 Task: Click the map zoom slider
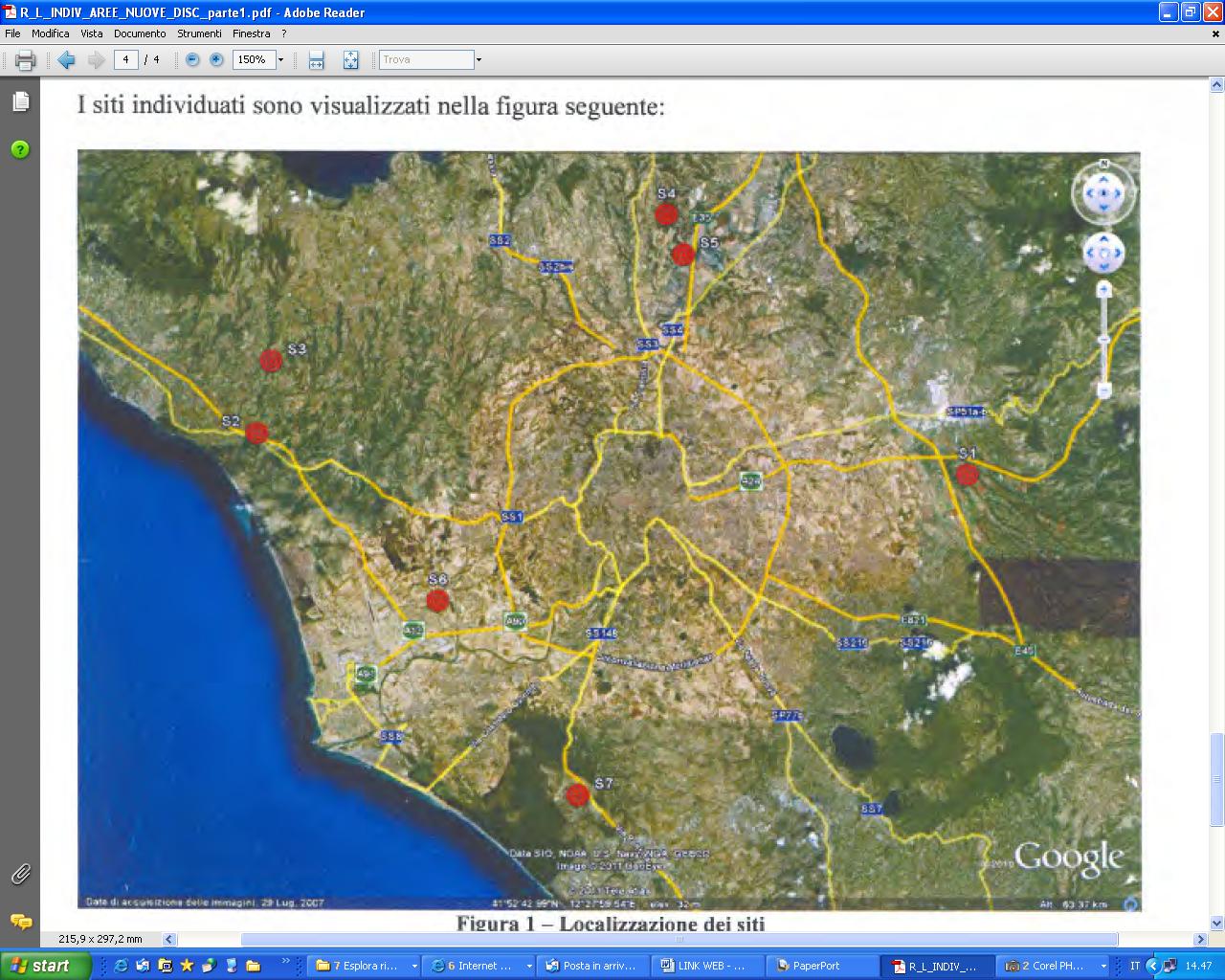click(x=1103, y=340)
